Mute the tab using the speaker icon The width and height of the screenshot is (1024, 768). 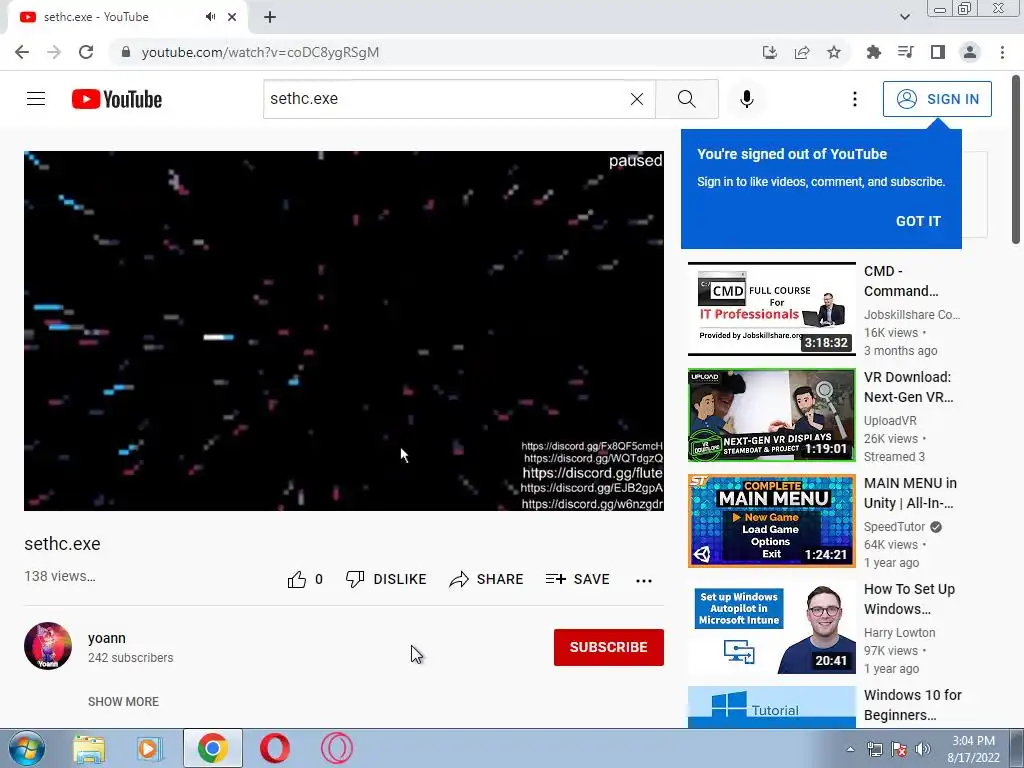click(x=210, y=17)
